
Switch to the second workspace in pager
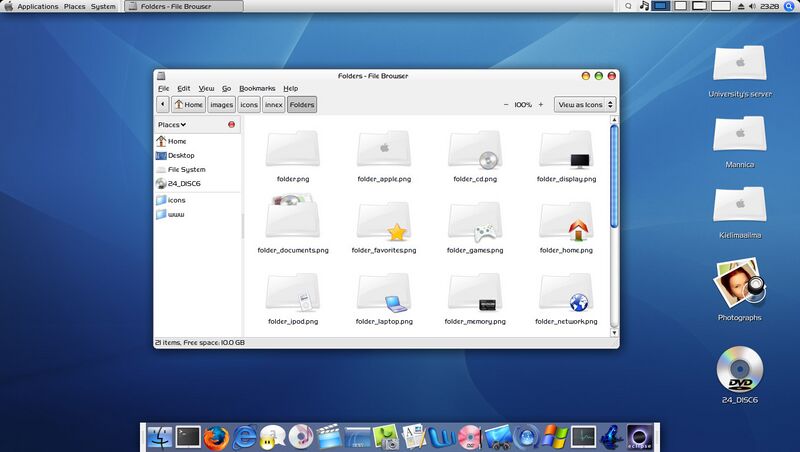coord(680,6)
